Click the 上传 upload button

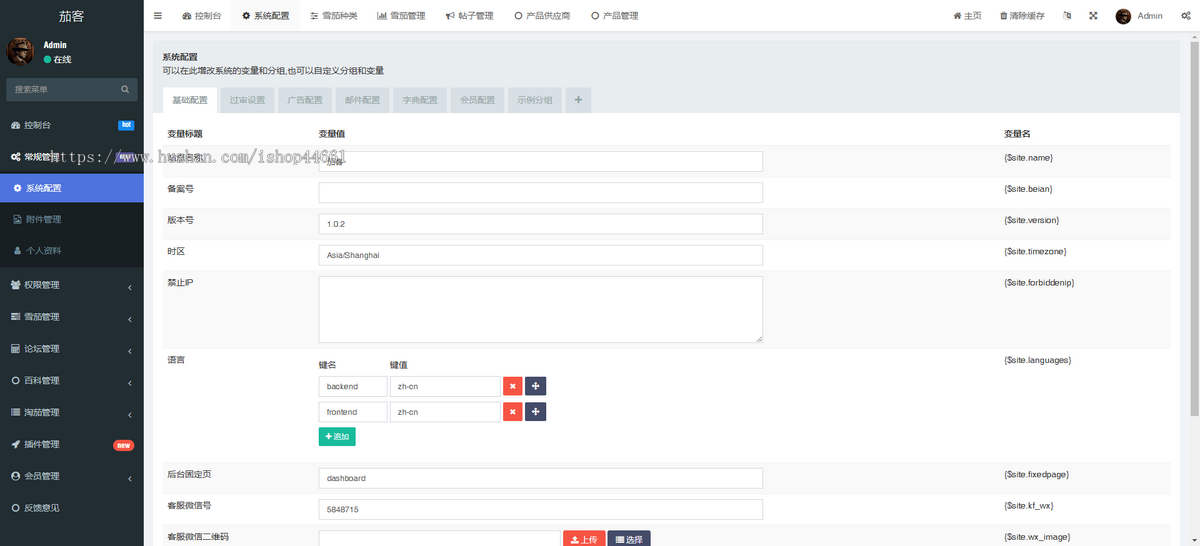tap(583, 539)
